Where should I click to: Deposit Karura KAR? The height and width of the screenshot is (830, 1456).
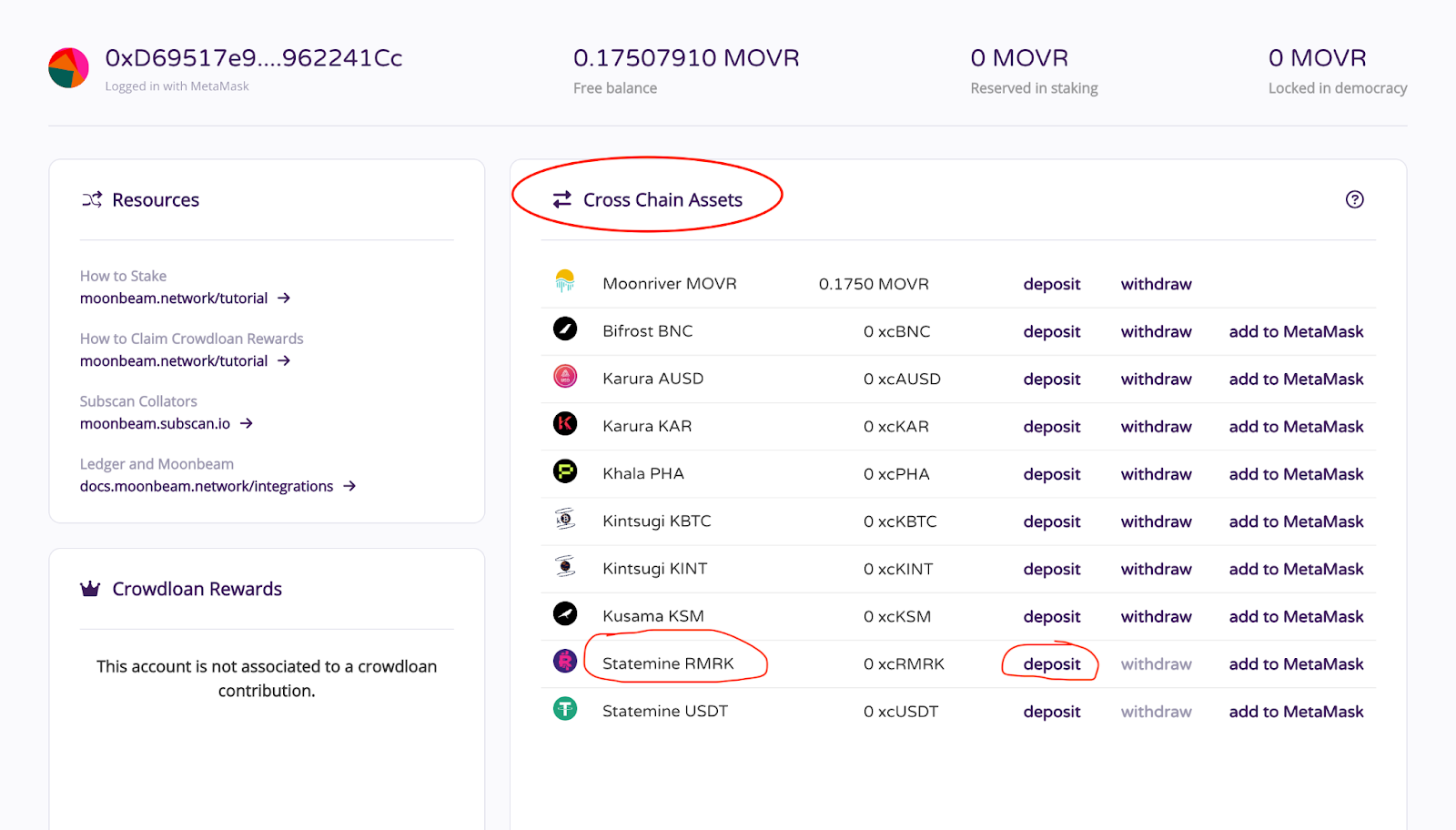(x=1052, y=427)
